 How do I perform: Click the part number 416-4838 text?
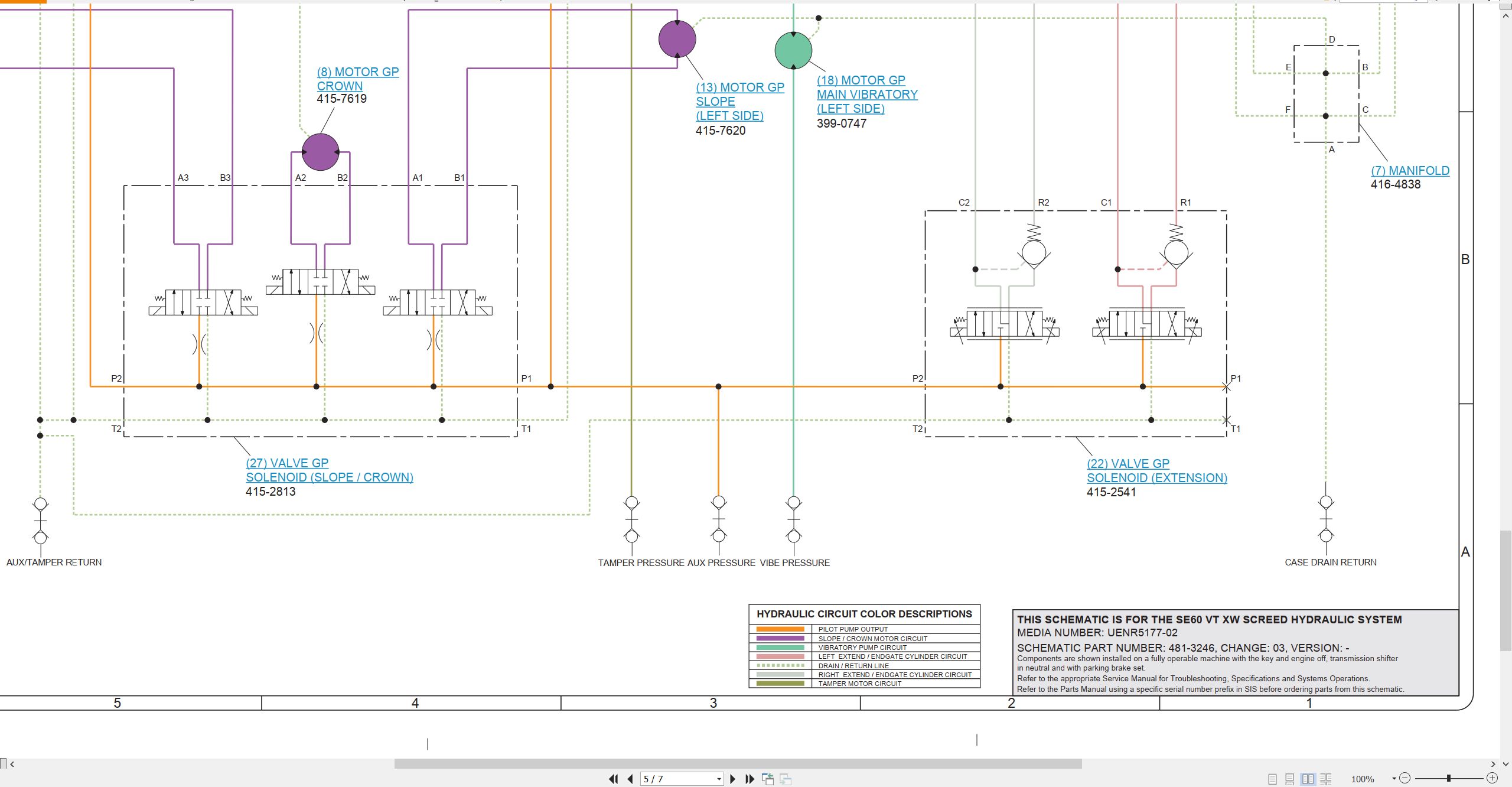point(1396,184)
